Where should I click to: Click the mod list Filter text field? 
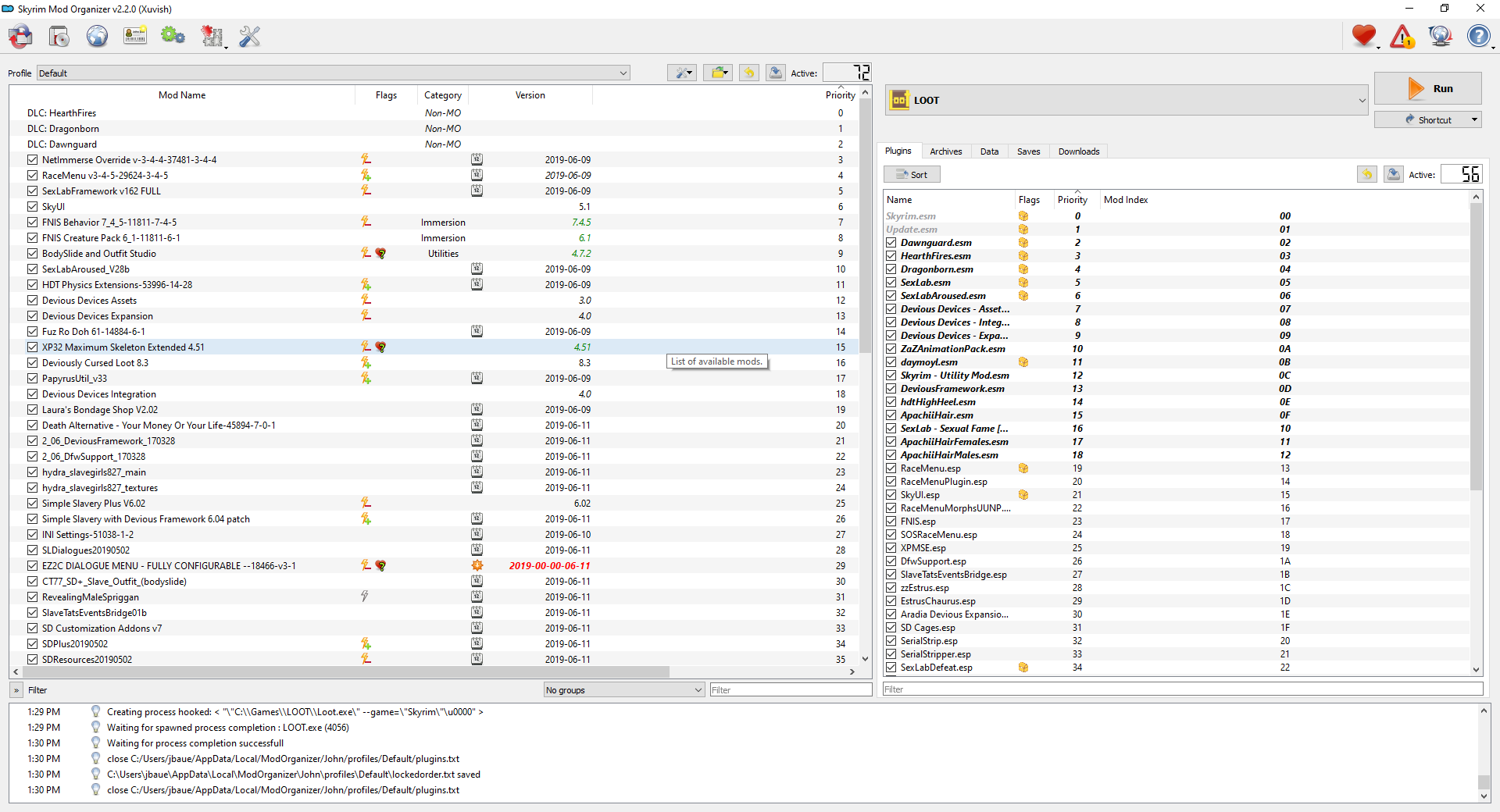[791, 690]
